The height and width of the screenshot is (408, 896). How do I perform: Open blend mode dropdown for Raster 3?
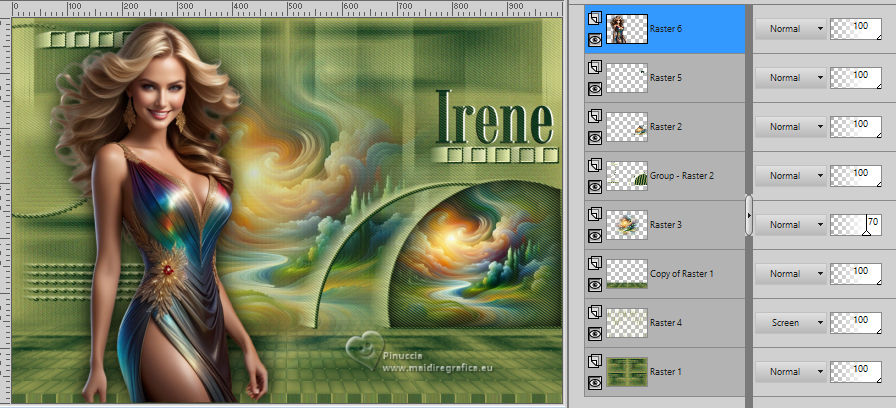tap(791, 225)
